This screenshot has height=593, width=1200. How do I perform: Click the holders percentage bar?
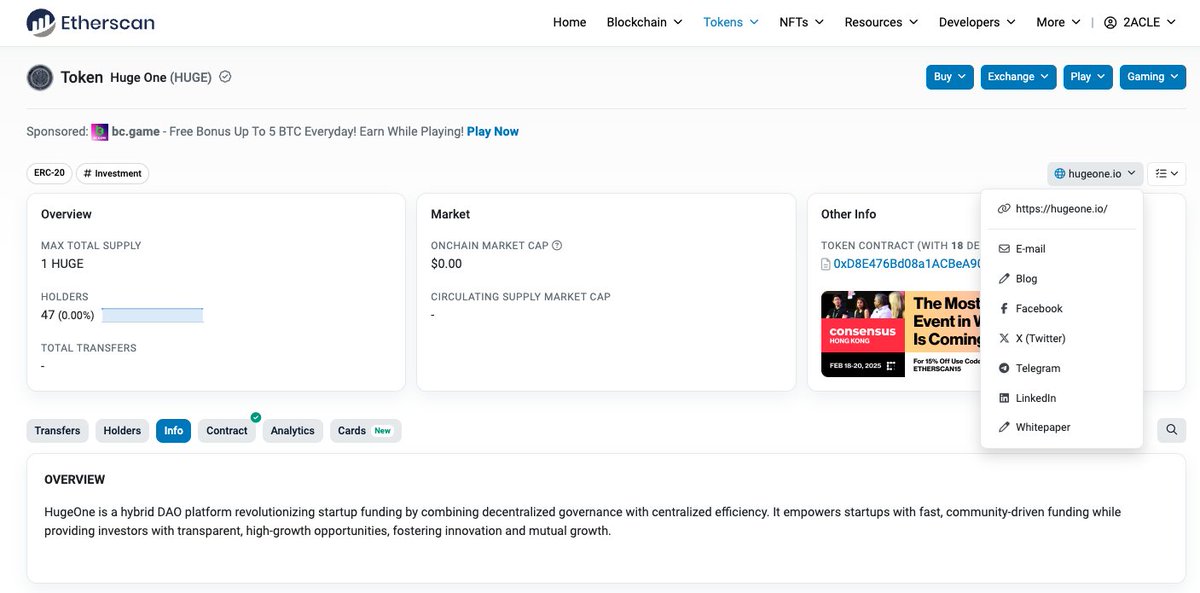pyautogui.click(x=152, y=315)
